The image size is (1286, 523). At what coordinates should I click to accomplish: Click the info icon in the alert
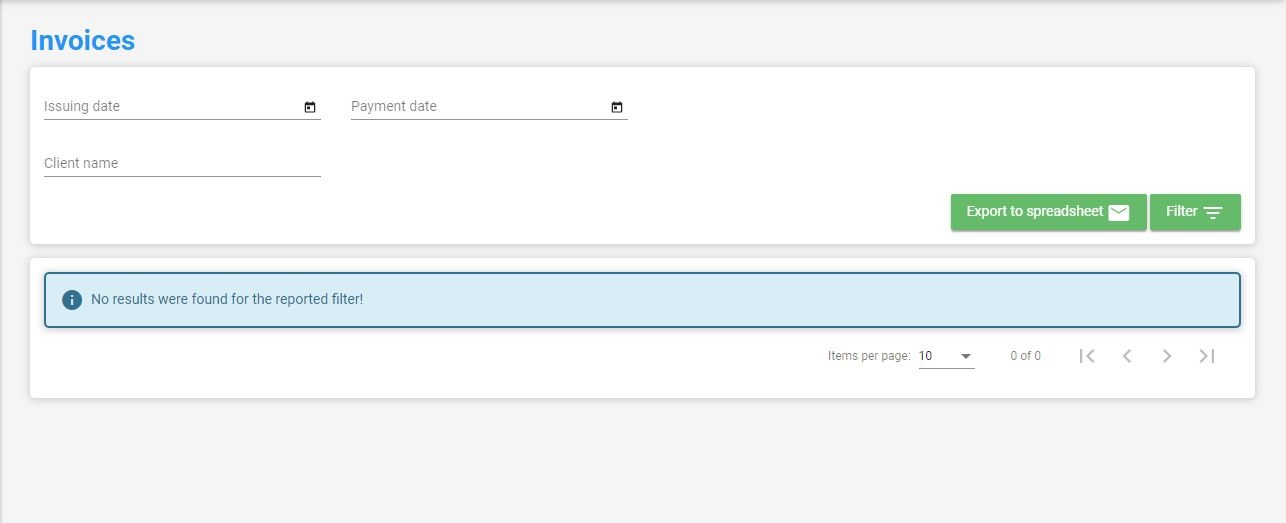click(x=72, y=299)
